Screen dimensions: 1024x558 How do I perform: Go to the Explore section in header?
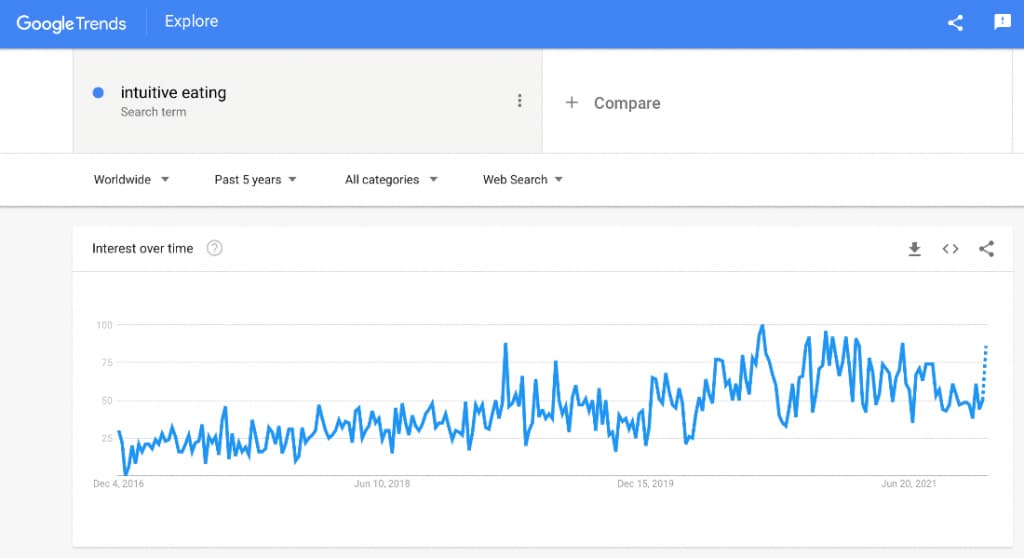(191, 22)
